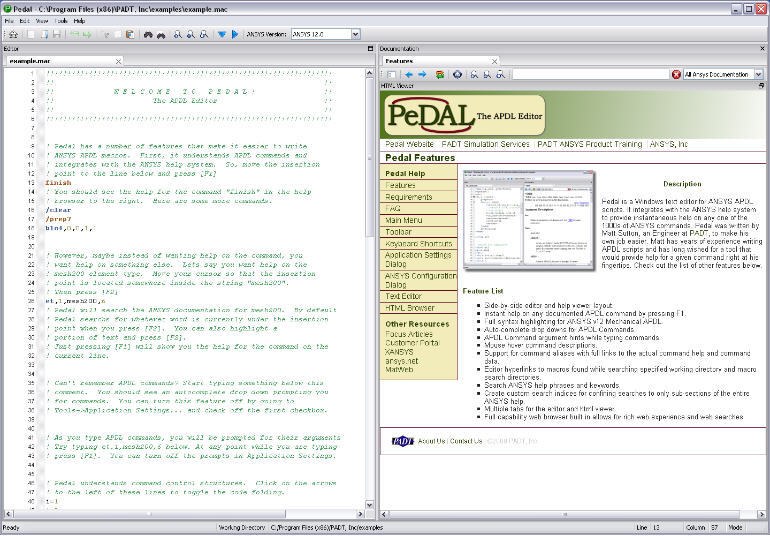Open Main Menu help page
770x536 pixels.
[404, 221]
